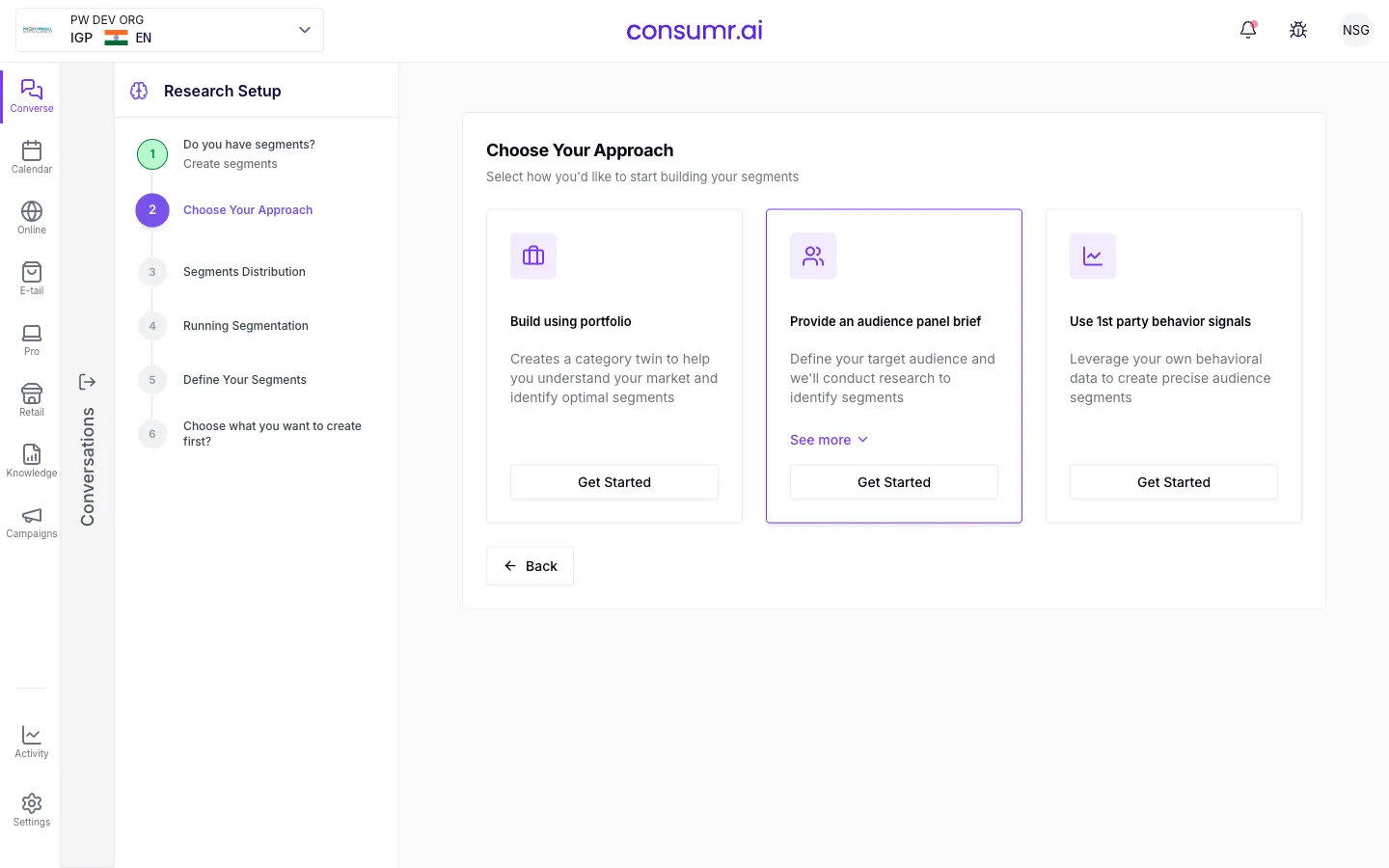
Task: Open the E-tail shopping bag section
Action: 31,279
